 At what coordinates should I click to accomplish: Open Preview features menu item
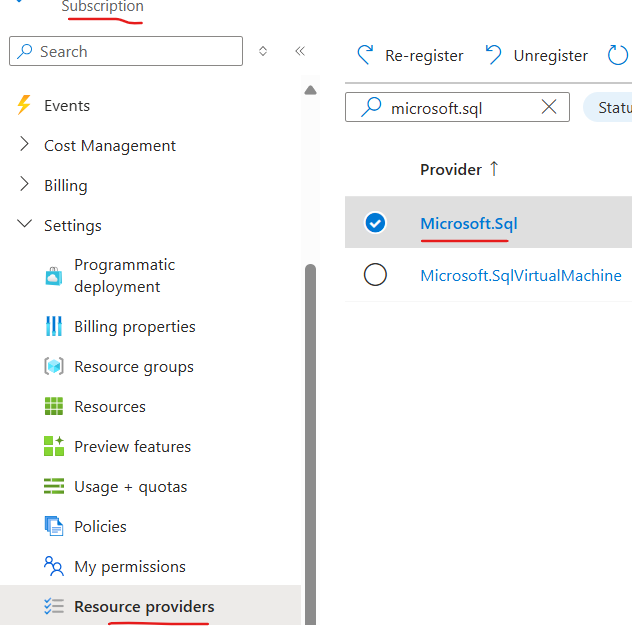133,447
